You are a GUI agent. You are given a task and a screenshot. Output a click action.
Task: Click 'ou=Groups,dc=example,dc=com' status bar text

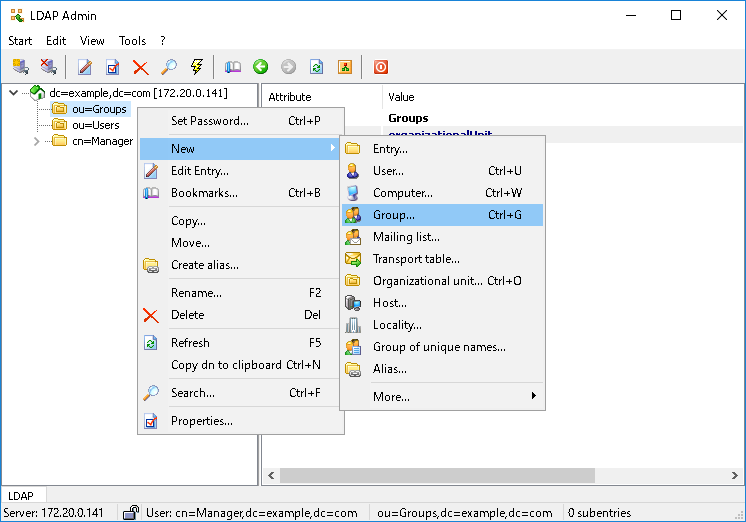tap(465, 513)
